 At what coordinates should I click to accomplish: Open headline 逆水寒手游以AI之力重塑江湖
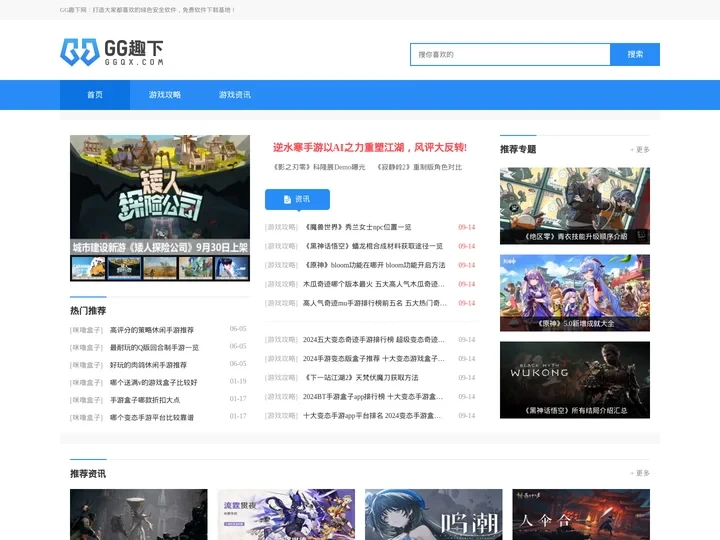[x=370, y=147]
